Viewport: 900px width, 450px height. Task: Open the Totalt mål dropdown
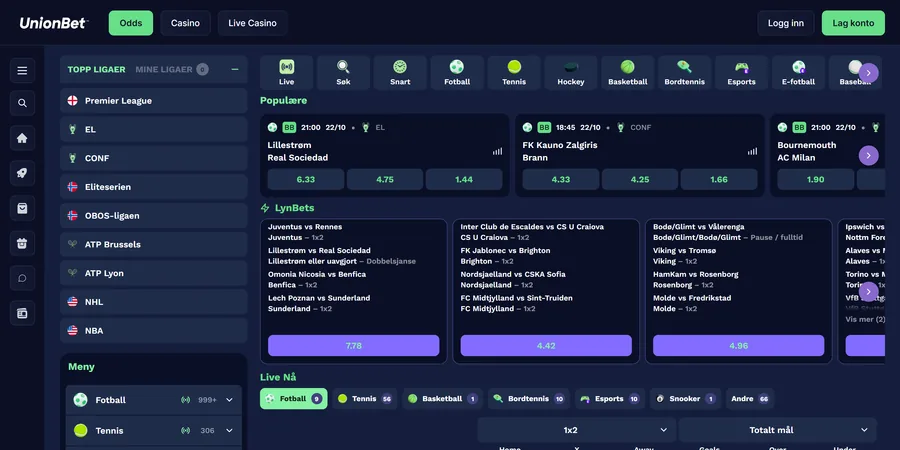778,430
